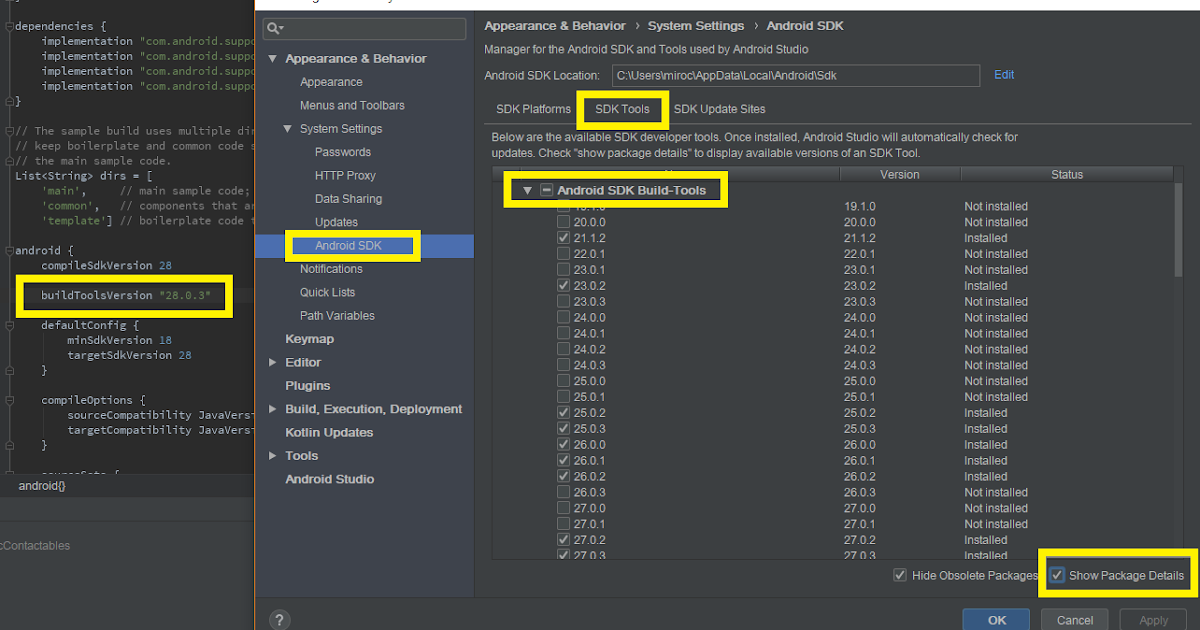1200x630 pixels.
Task: Click Edit next to Android SDK Location
Action: click(1003, 74)
